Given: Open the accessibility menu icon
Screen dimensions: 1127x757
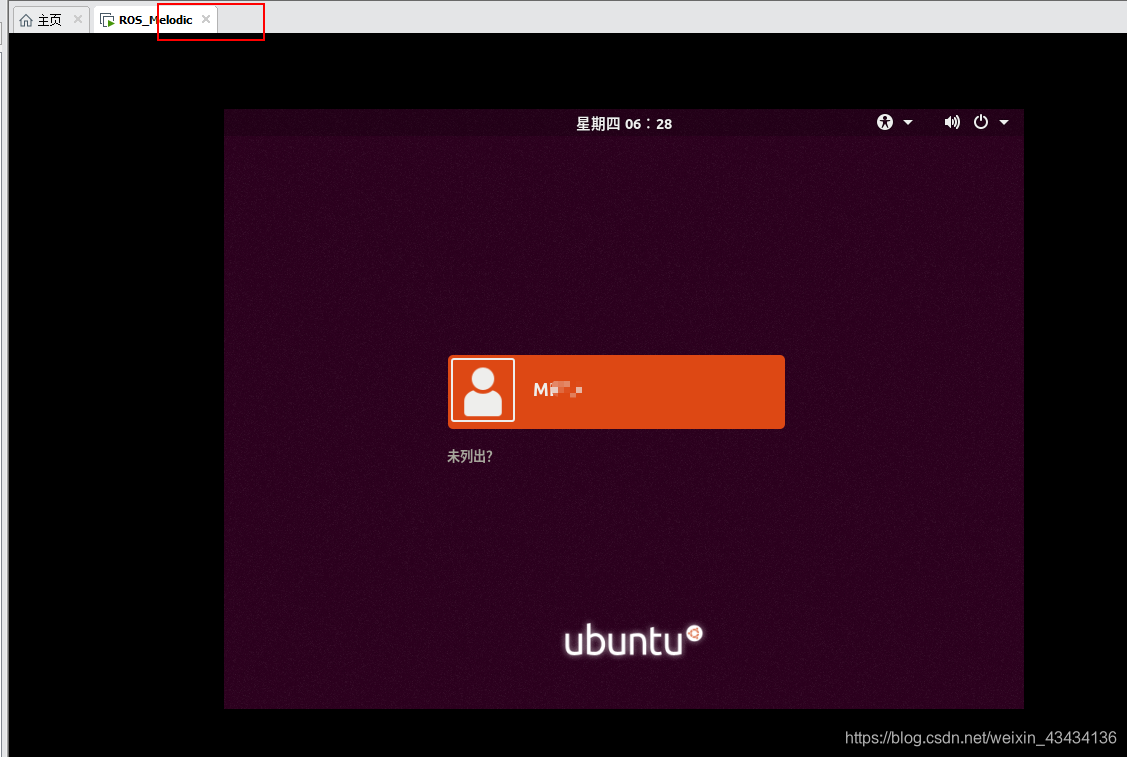Looking at the screenshot, I should pyautogui.click(x=885, y=122).
